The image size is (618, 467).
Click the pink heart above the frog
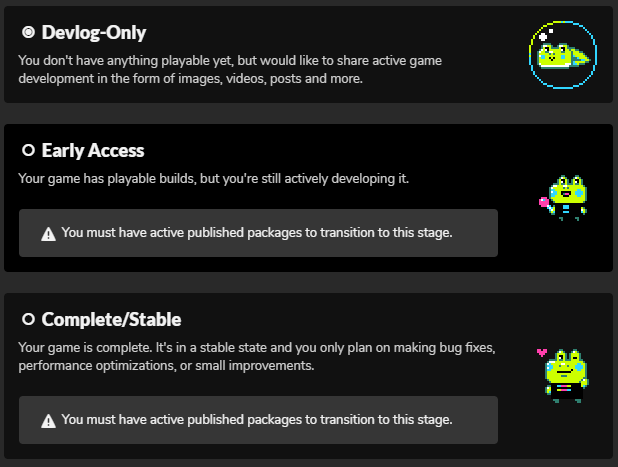(542, 352)
